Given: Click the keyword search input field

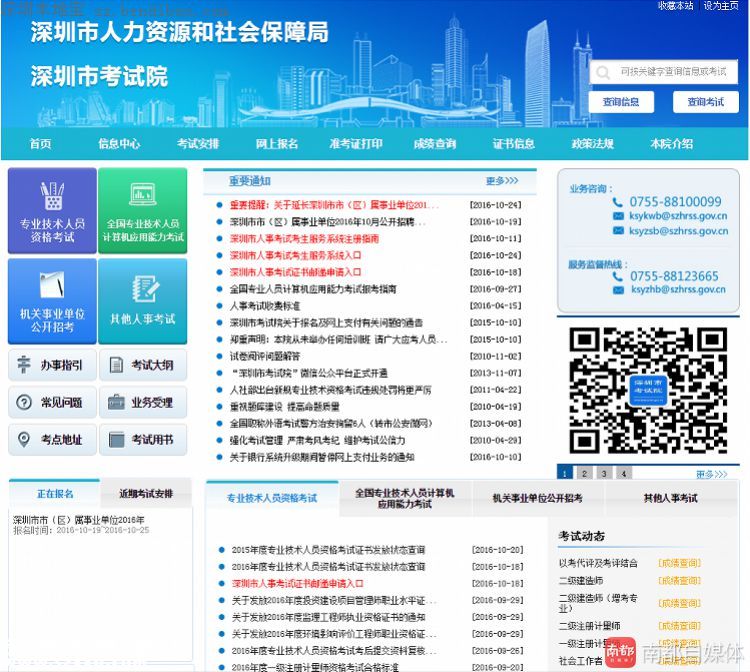Looking at the screenshot, I should click(x=664, y=72).
